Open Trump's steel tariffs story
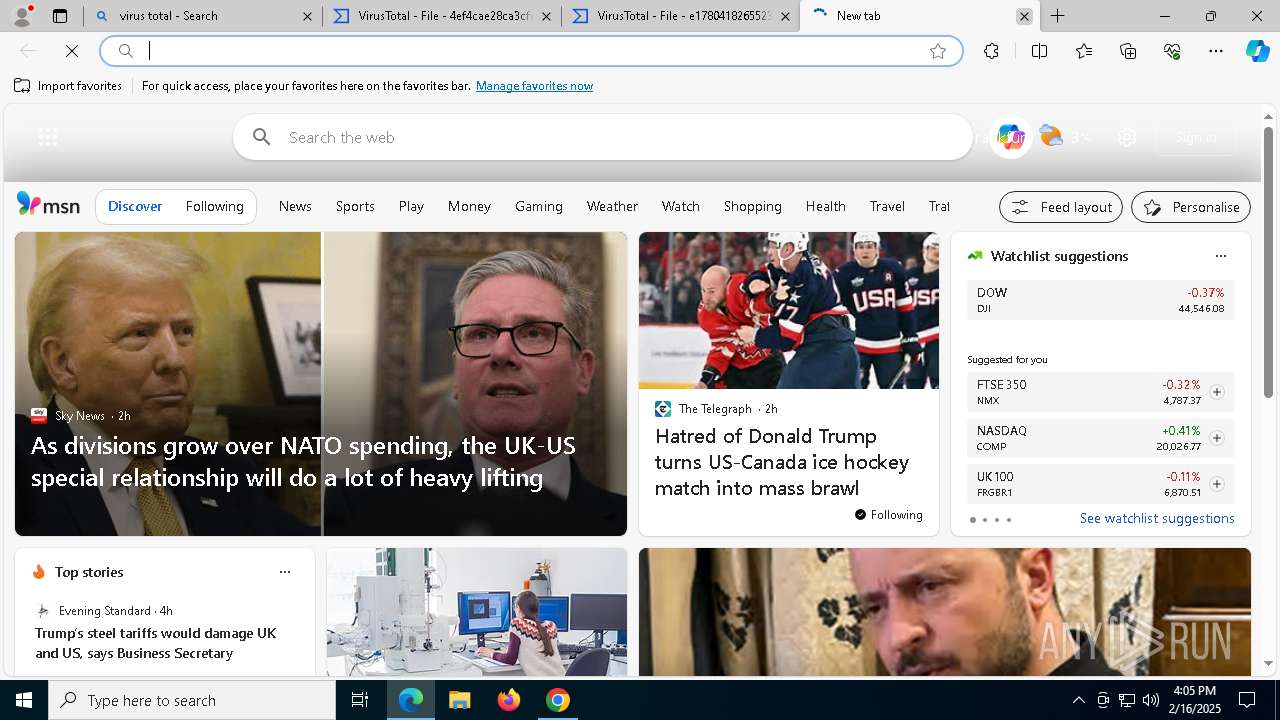This screenshot has width=1280, height=720. click(156, 643)
